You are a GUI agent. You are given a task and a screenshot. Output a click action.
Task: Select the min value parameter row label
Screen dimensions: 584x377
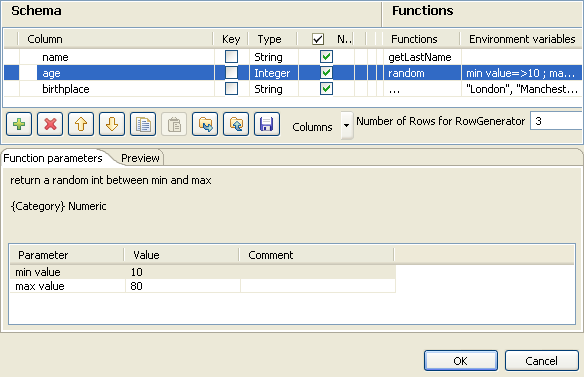coord(67,272)
